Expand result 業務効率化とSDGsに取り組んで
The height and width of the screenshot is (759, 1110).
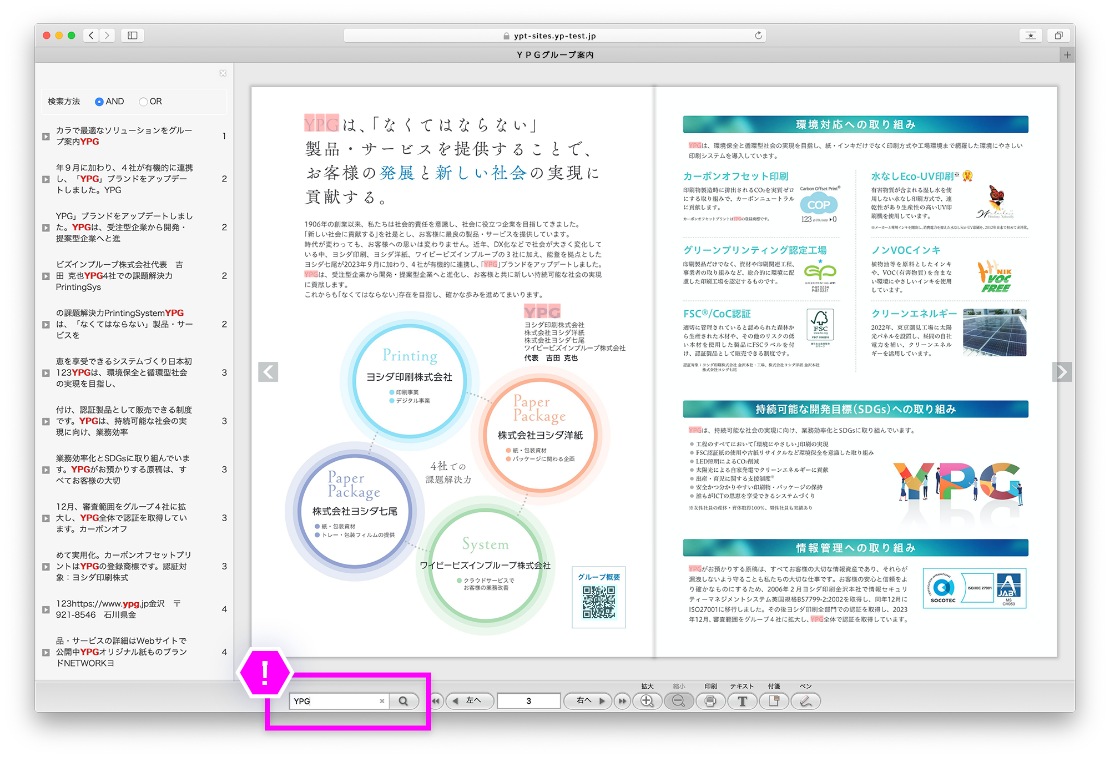tap(45, 469)
